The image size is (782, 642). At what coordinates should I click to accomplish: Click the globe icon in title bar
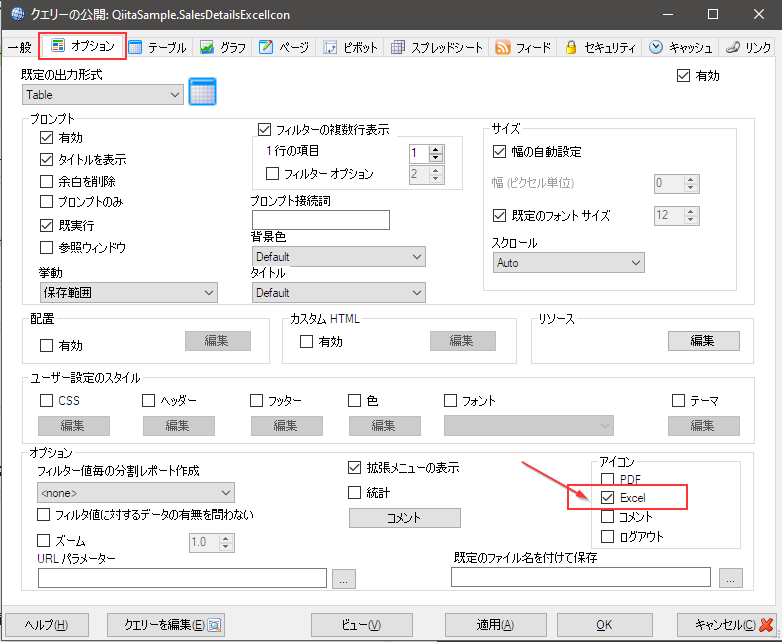coord(17,14)
